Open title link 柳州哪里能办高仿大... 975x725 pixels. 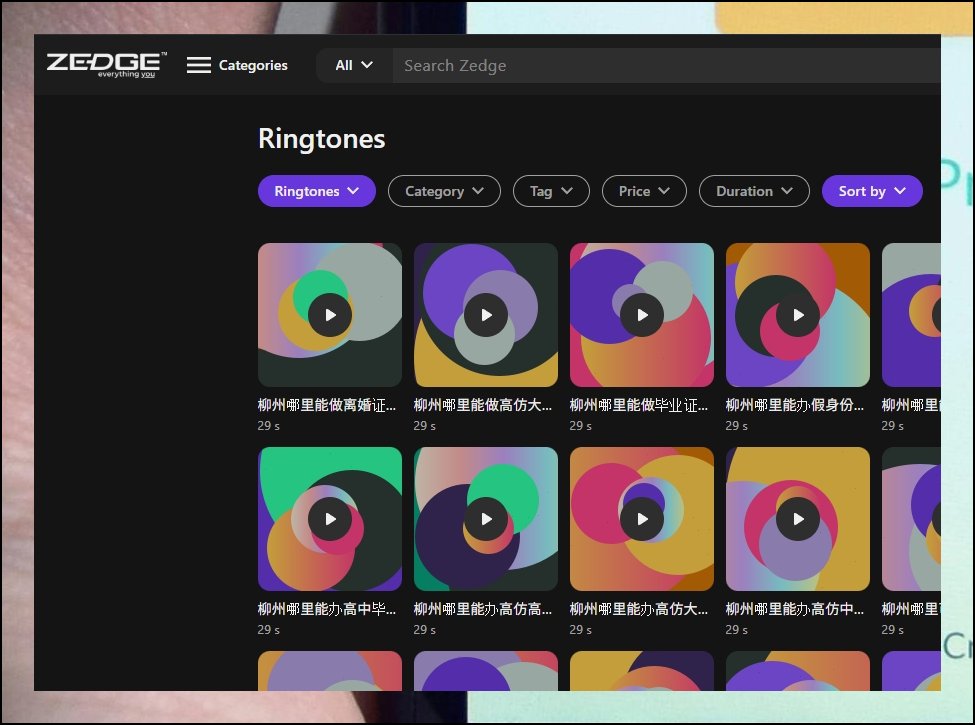pyautogui.click(x=639, y=609)
